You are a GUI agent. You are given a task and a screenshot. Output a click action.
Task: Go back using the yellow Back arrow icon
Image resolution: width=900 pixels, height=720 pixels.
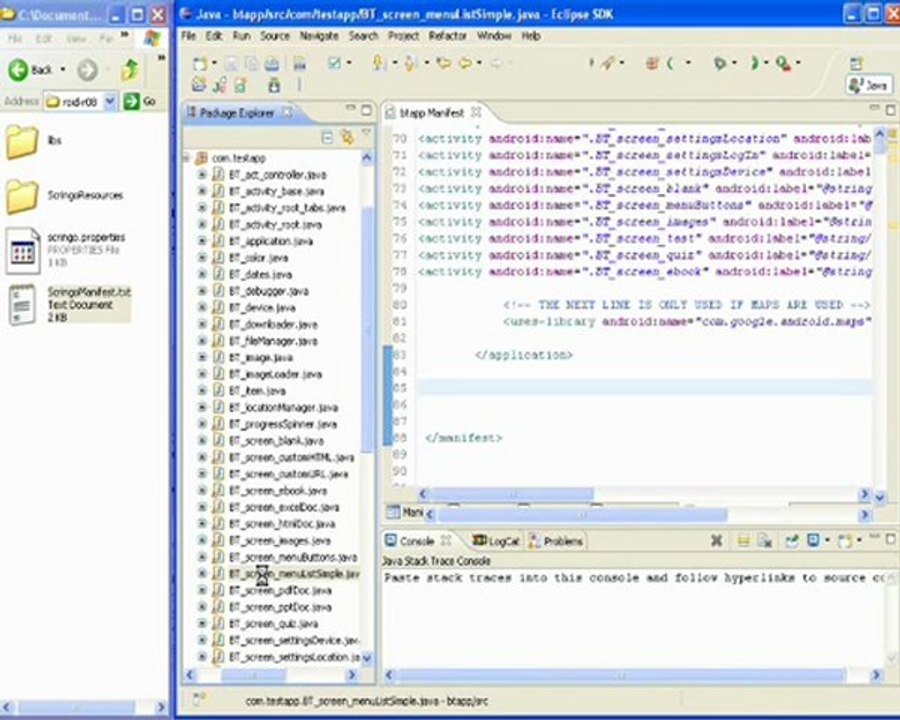pyautogui.click(x=465, y=63)
